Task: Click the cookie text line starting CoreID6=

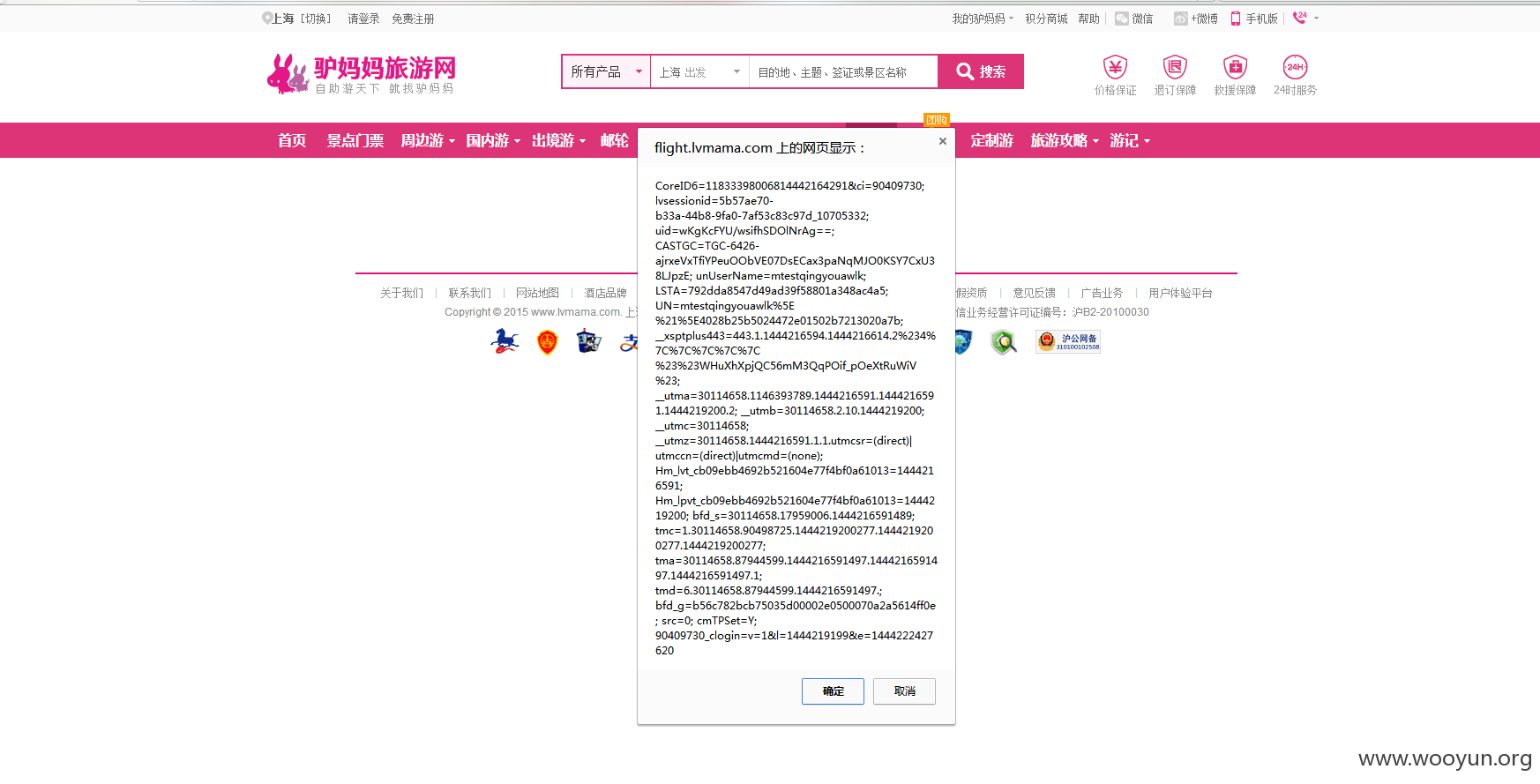Action: pos(790,186)
